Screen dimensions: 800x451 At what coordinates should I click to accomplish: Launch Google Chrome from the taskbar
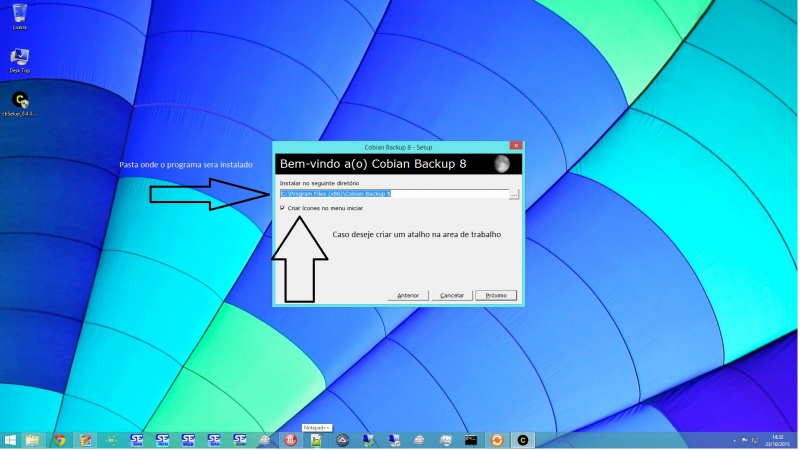click(x=59, y=440)
